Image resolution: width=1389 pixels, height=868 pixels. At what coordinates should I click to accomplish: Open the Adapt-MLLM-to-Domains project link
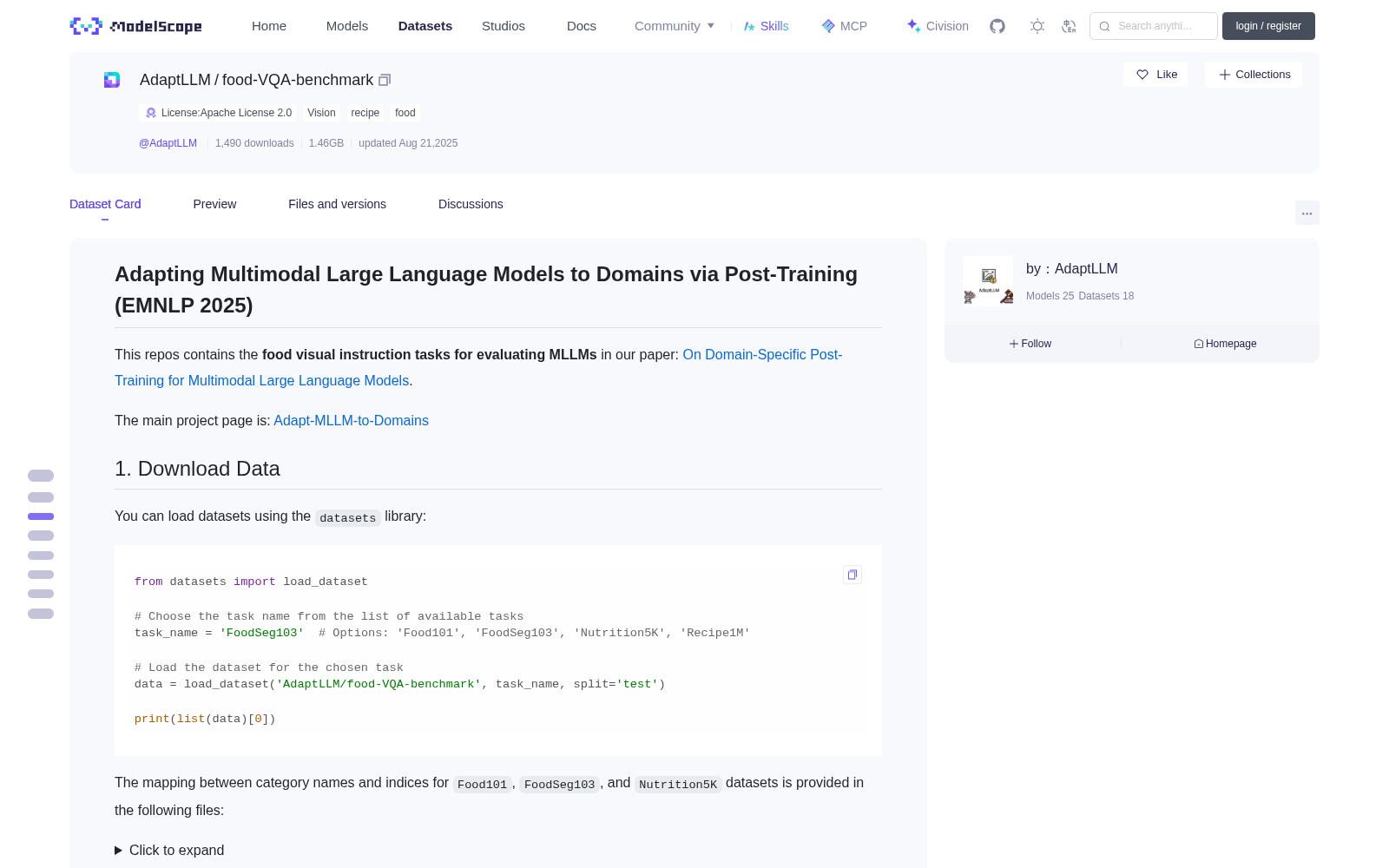(351, 420)
